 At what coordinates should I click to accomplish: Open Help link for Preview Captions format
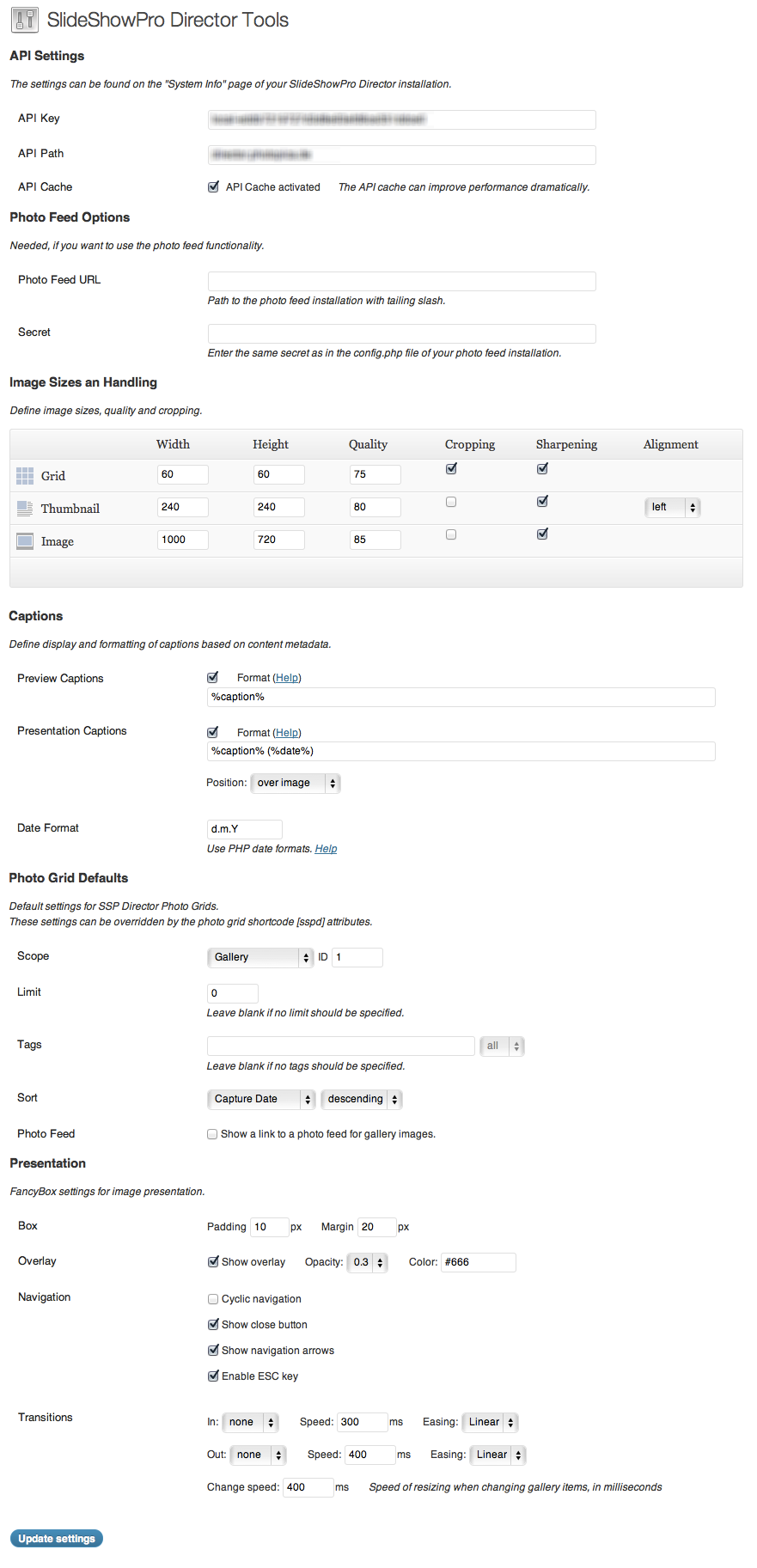(x=287, y=678)
